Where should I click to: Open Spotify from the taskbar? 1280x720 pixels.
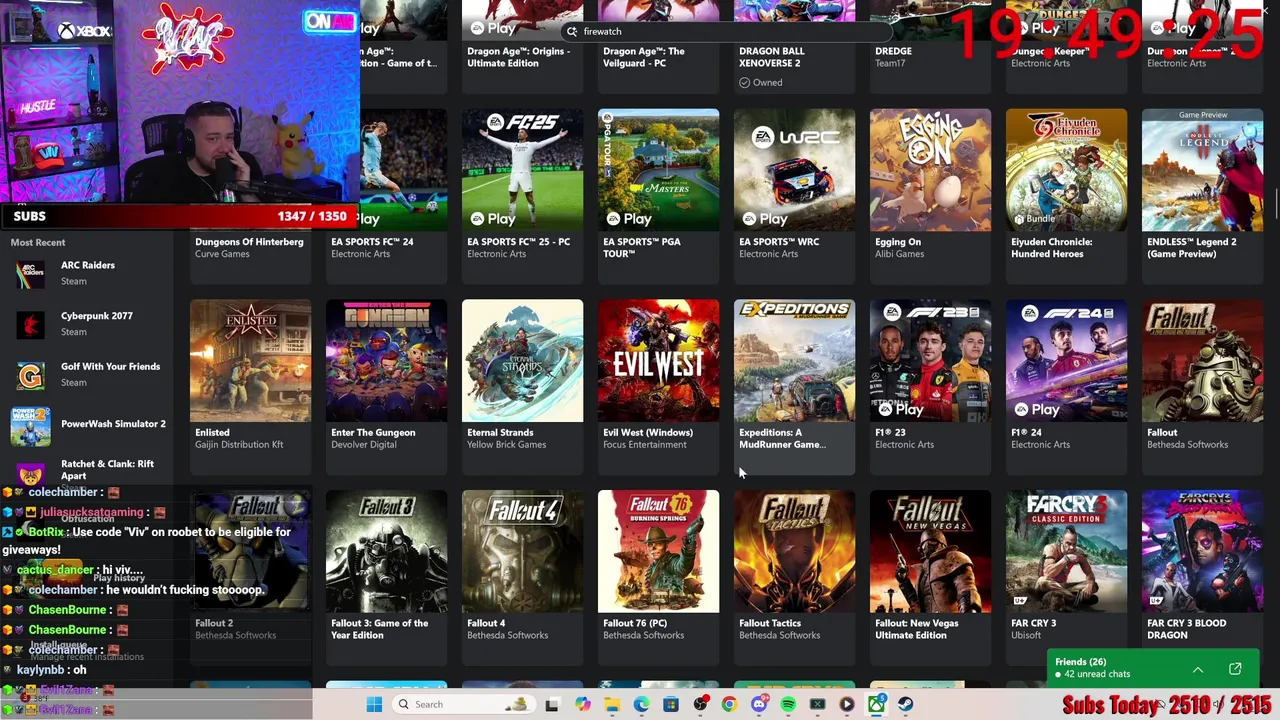[788, 704]
